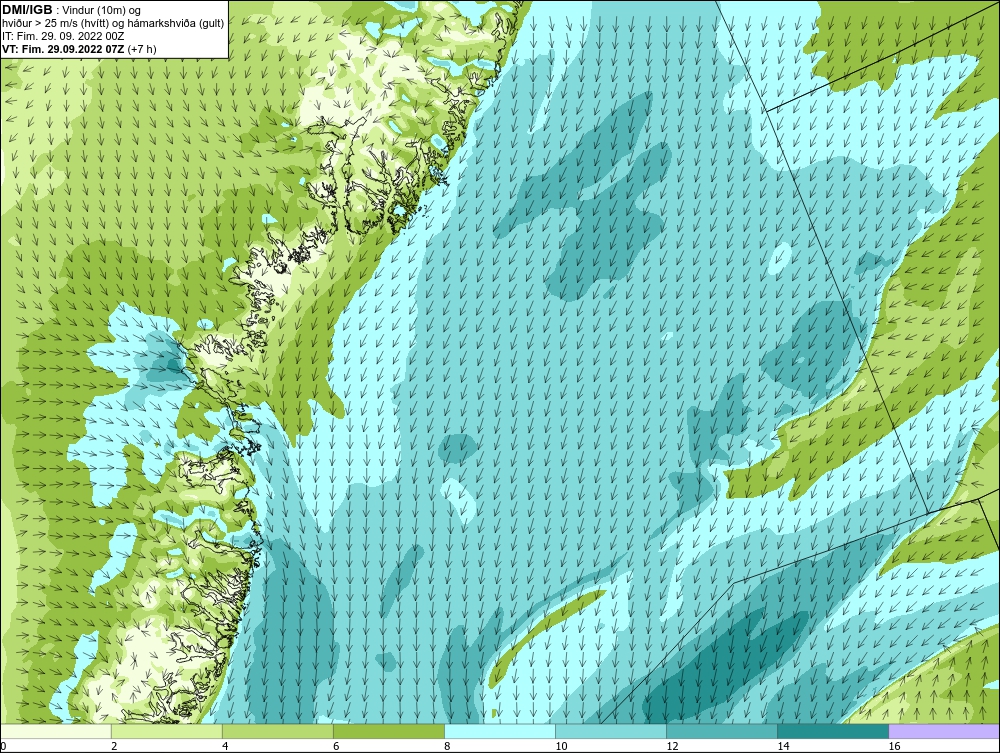This screenshot has height=753, width=1000.
Task: Click the scale label '16' on the legend
Action: 894,747
